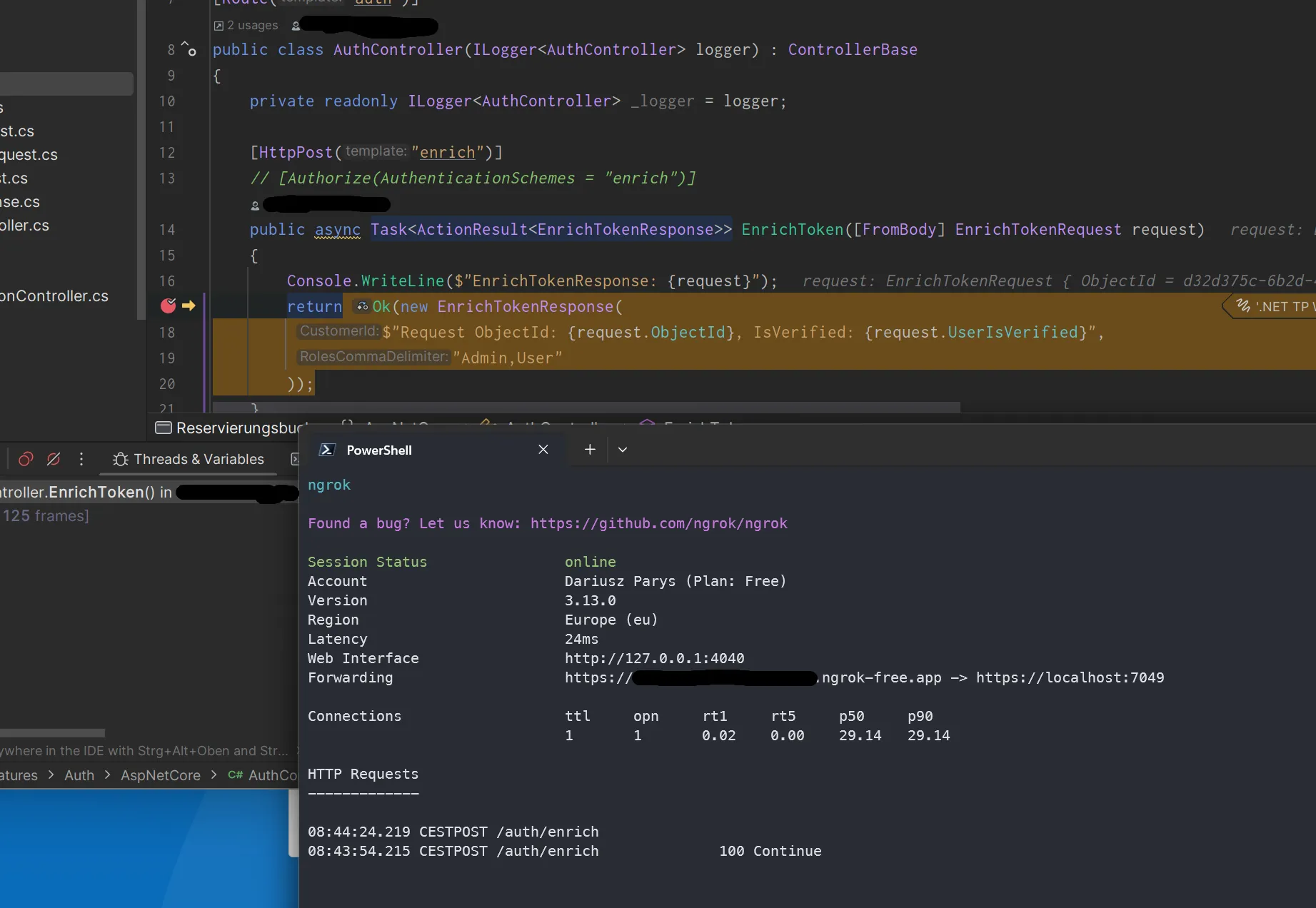Switch to Threads & Variables tab
Image resolution: width=1316 pixels, height=908 pixels.
click(x=189, y=459)
